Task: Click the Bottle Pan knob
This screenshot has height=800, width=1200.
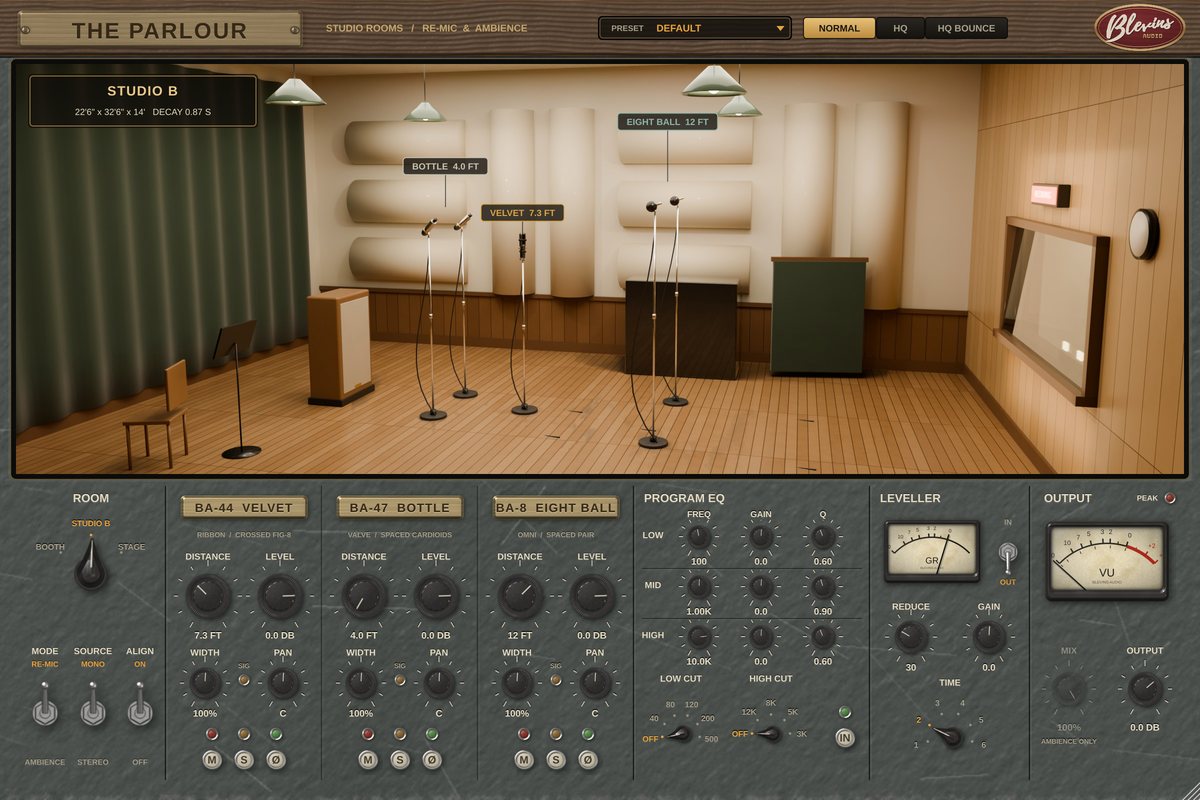Action: [x=439, y=683]
